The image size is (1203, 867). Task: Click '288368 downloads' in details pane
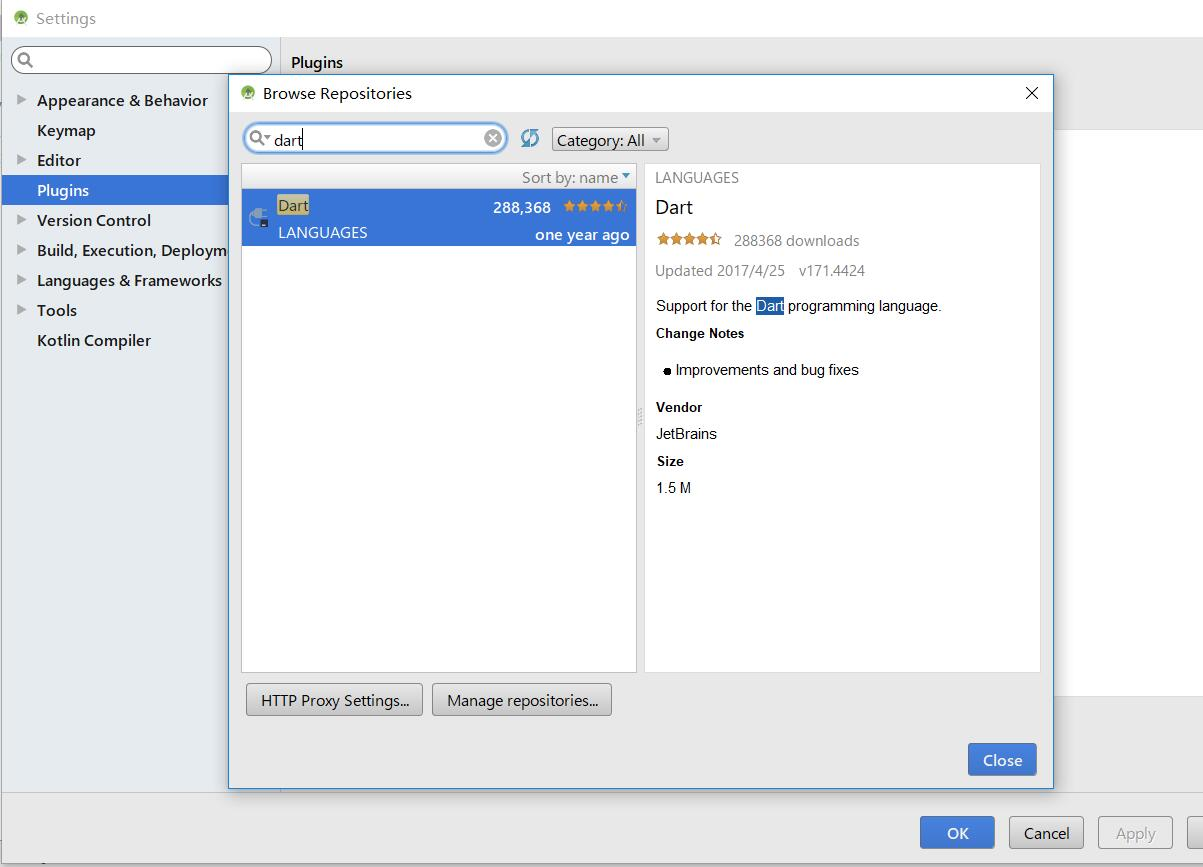tap(796, 240)
